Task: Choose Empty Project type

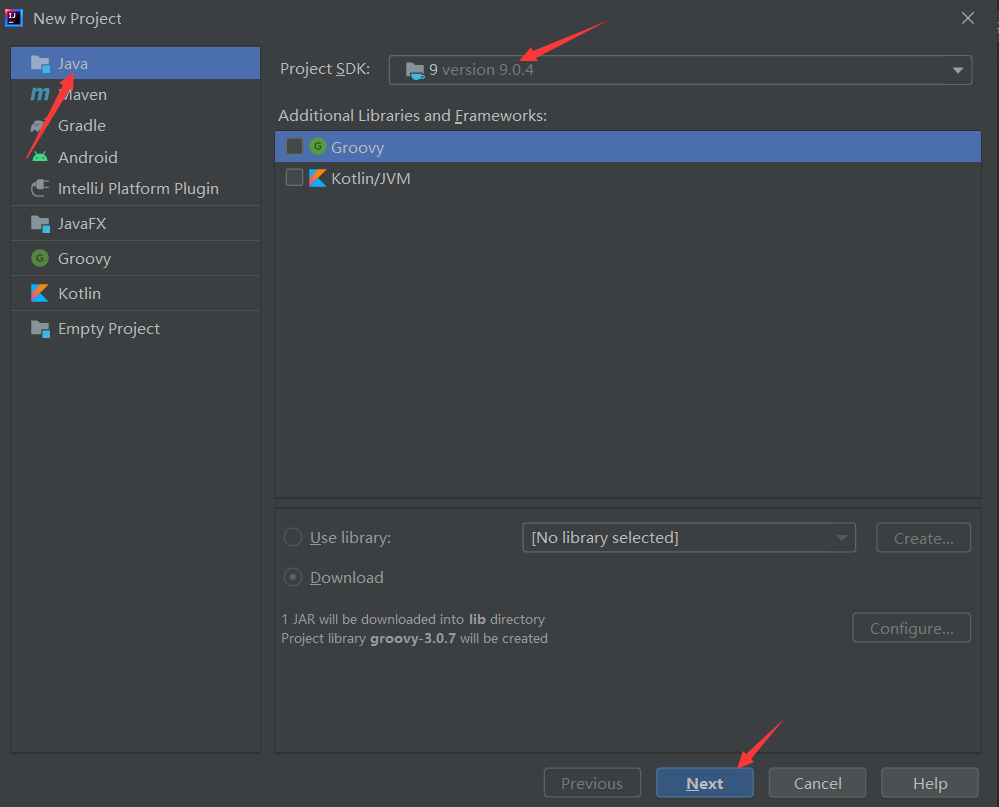Action: point(135,329)
